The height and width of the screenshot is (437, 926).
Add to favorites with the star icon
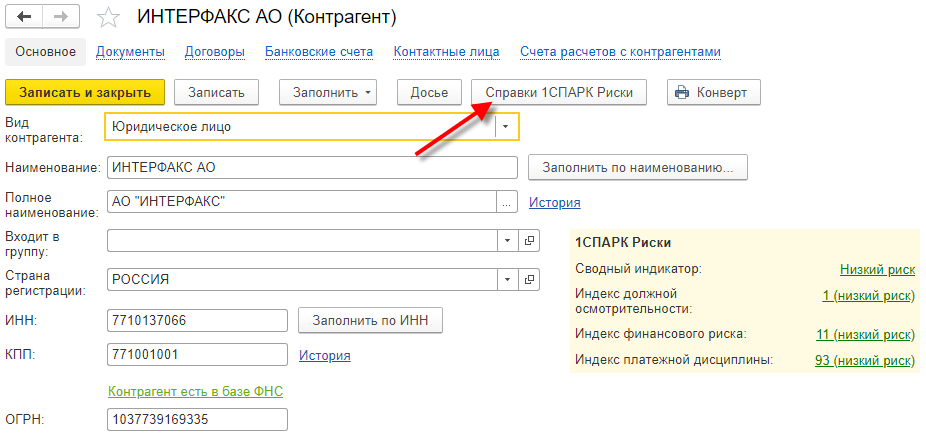pos(109,17)
